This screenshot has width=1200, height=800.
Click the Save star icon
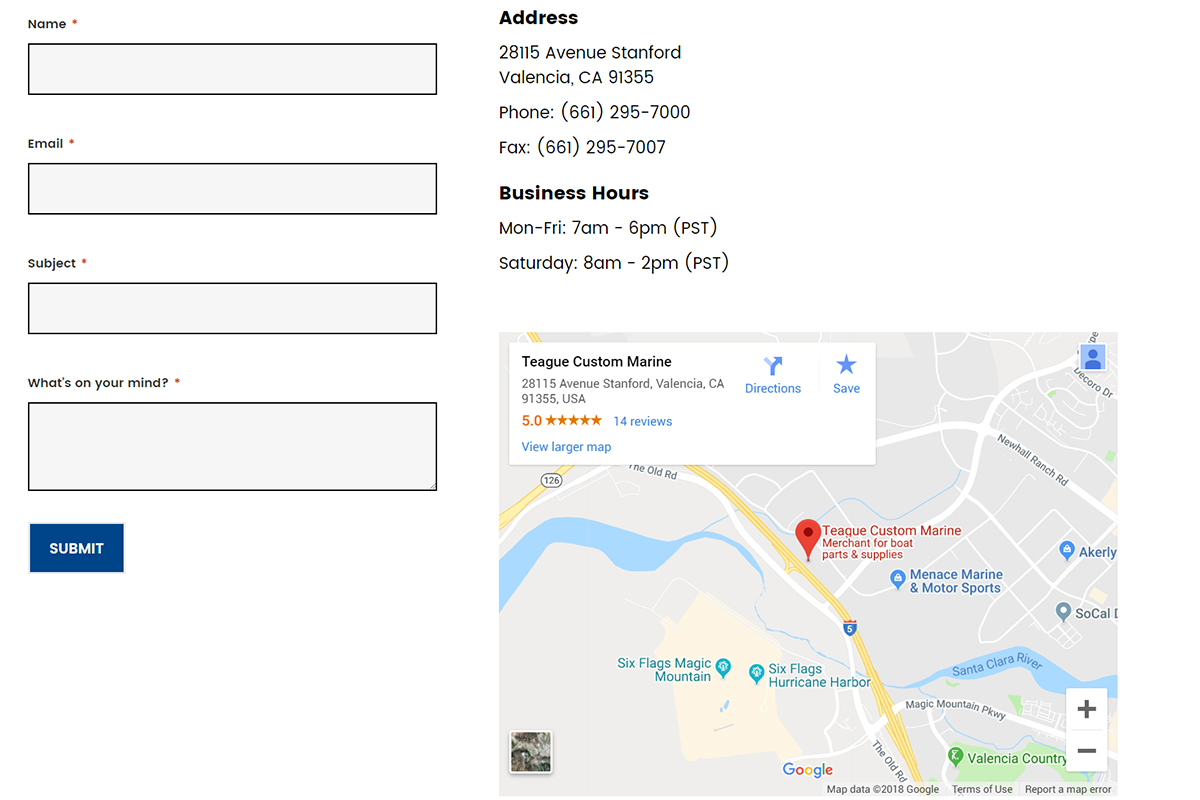click(x=846, y=365)
